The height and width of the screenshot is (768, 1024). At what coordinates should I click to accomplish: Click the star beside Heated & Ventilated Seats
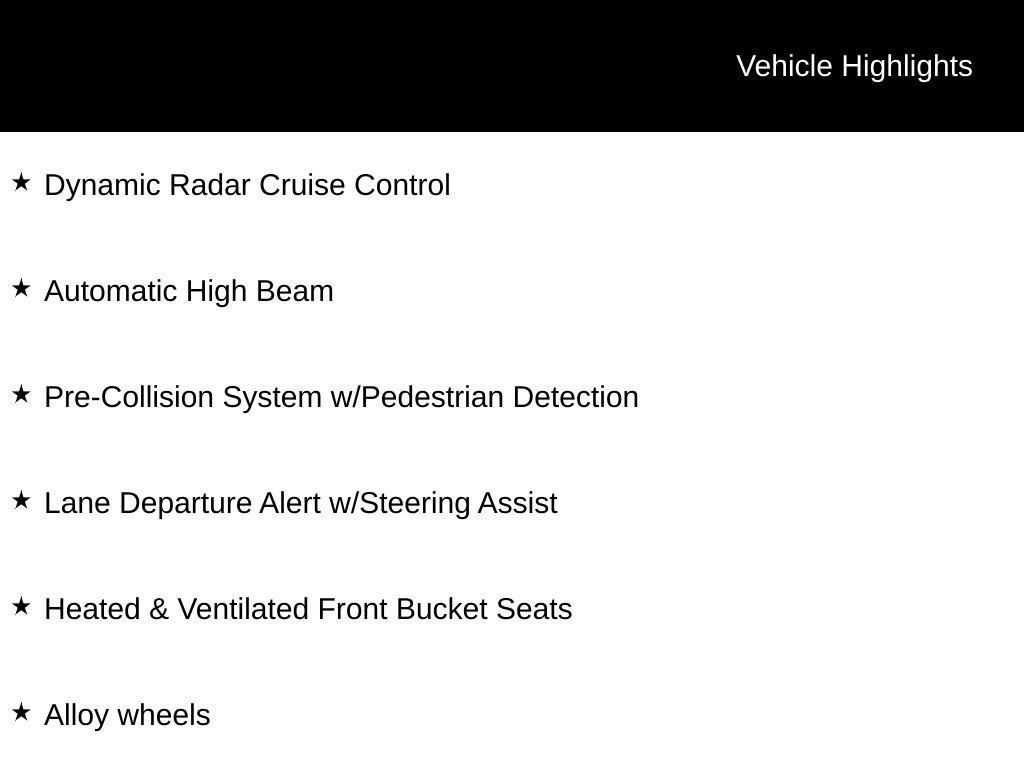[21, 606]
